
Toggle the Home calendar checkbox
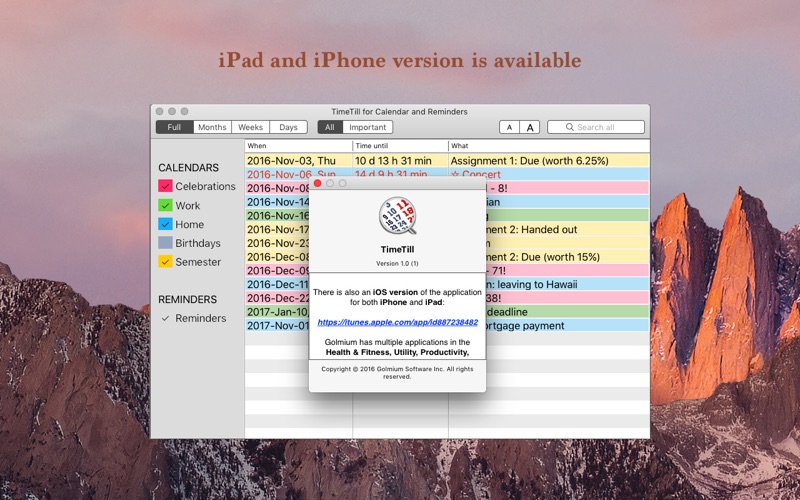tap(165, 224)
